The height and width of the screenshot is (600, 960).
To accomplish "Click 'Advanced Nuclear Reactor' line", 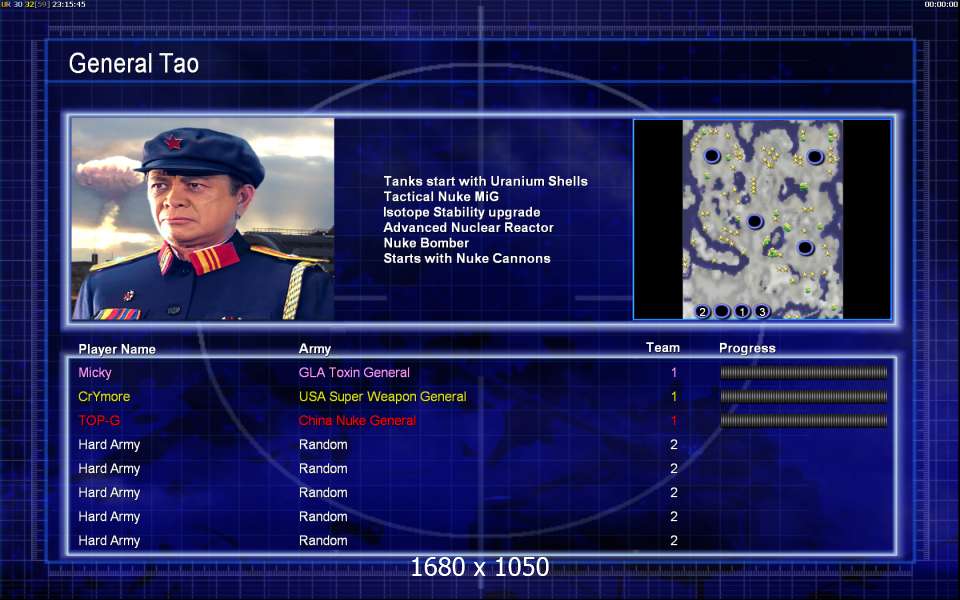I will click(x=468, y=228).
